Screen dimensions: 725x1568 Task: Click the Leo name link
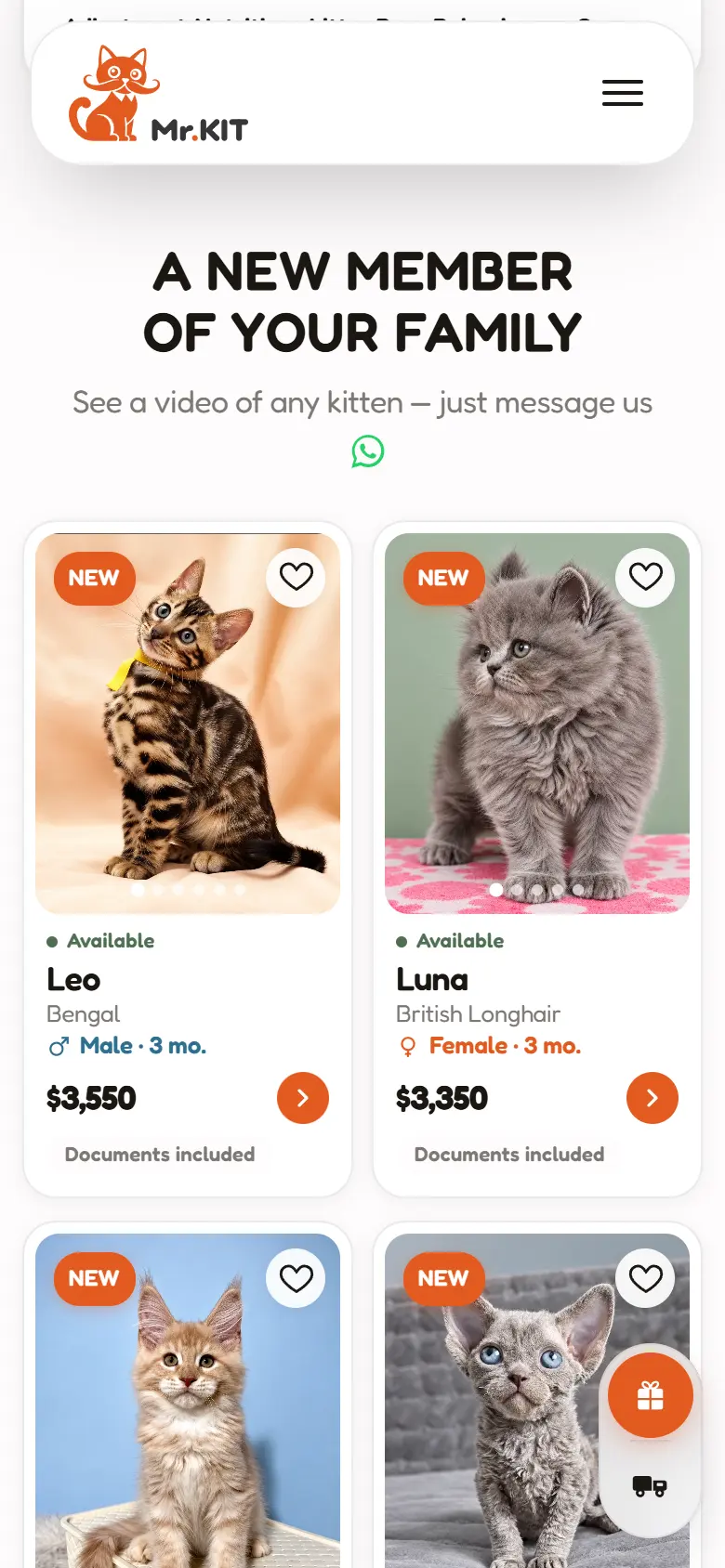click(x=73, y=980)
